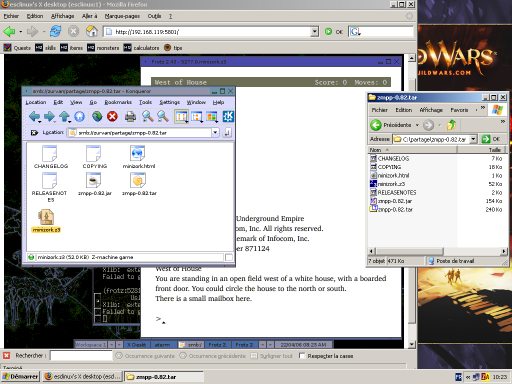Image resolution: width=512 pixels, height=384 pixels.
Task: Zoom out with second Konqueror magnifier
Action: 163,116
